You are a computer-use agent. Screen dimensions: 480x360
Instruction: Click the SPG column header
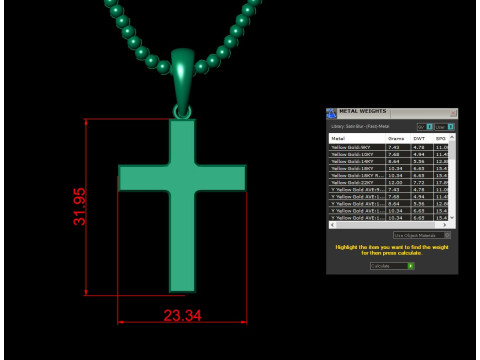click(441, 138)
